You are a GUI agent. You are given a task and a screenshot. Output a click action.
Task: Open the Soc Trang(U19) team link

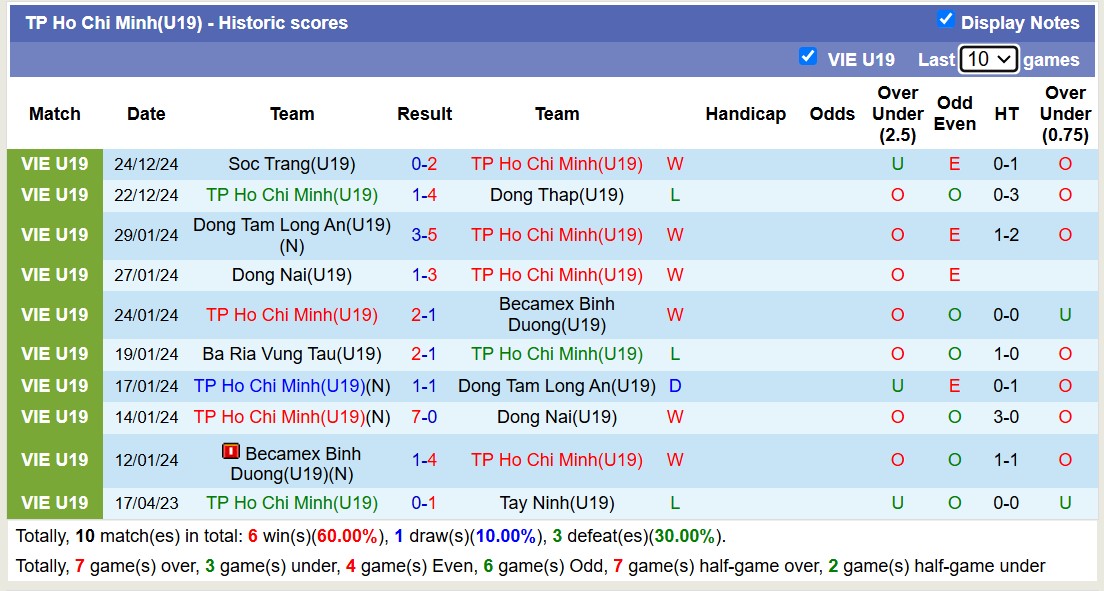pyautogui.click(x=291, y=164)
